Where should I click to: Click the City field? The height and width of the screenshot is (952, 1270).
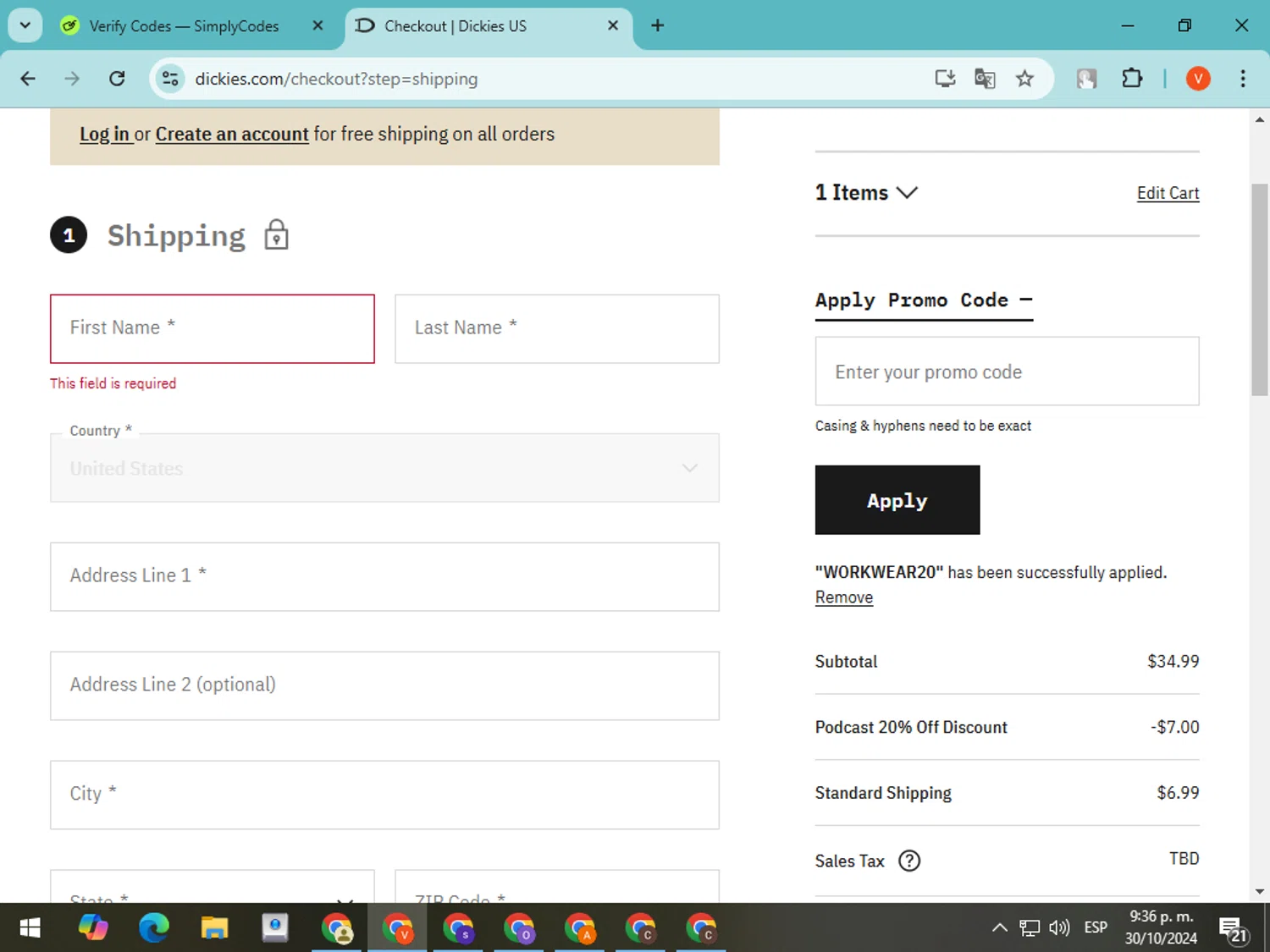[384, 795]
